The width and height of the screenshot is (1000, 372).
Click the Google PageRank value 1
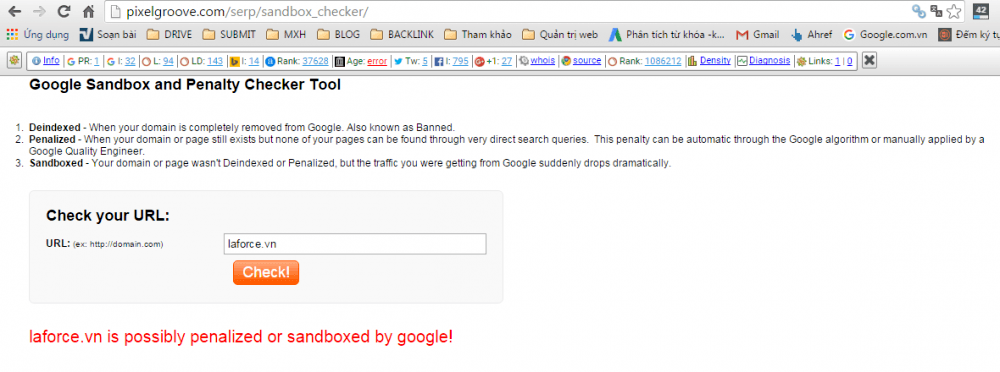pos(96,61)
